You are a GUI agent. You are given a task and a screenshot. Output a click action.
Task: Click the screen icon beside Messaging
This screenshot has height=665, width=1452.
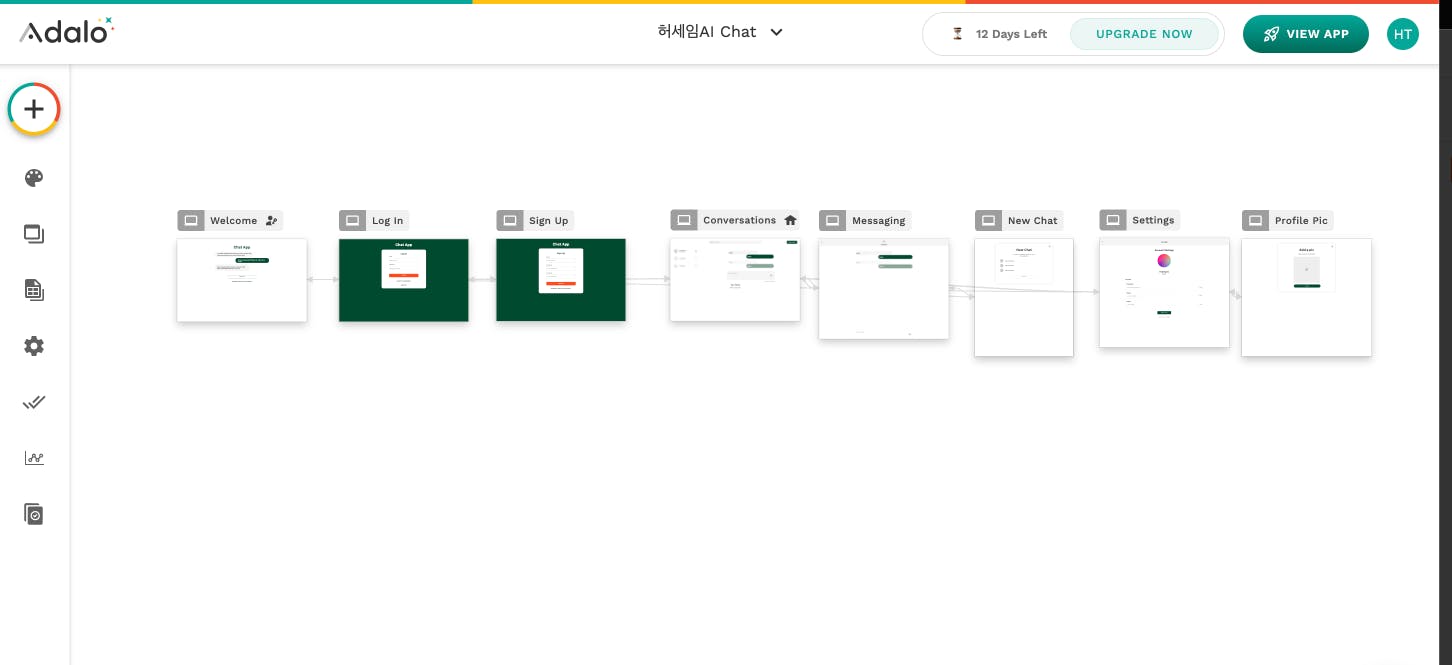pos(833,221)
